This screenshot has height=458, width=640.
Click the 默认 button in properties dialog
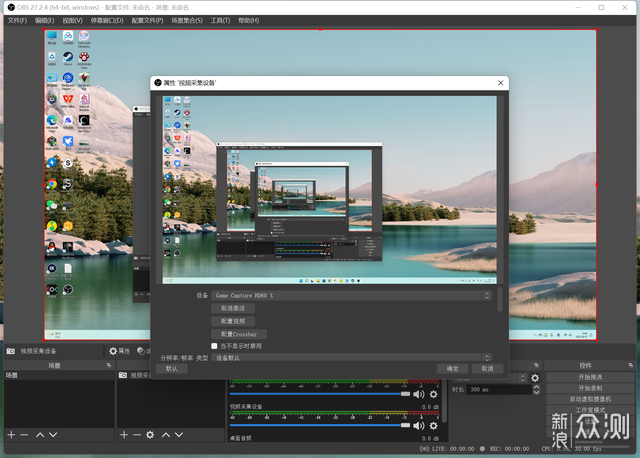click(x=171, y=369)
